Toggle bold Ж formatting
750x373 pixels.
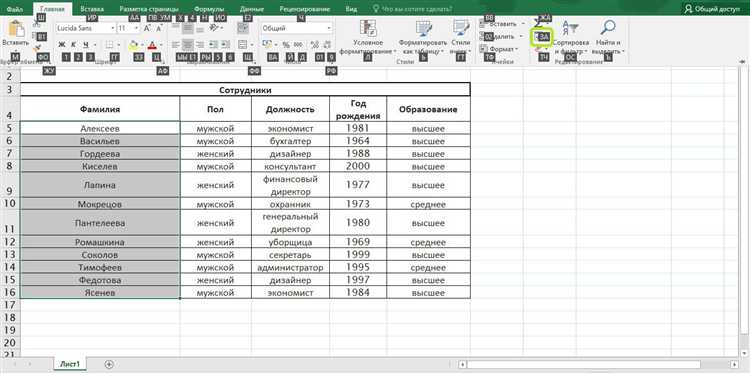(x=62, y=45)
